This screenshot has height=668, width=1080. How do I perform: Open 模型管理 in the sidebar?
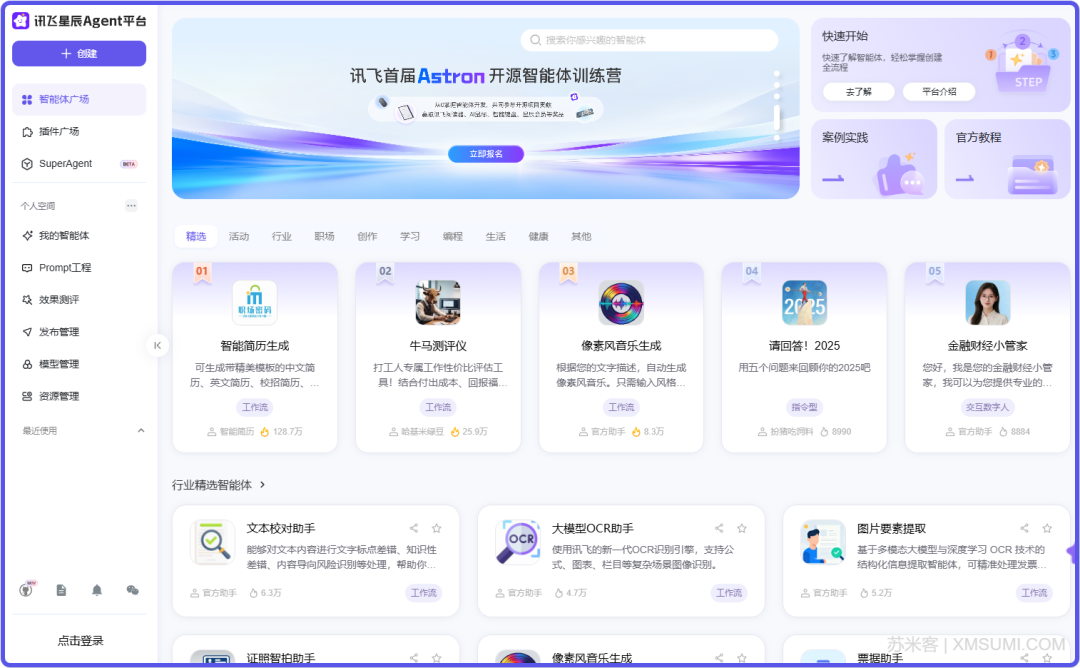(79, 364)
